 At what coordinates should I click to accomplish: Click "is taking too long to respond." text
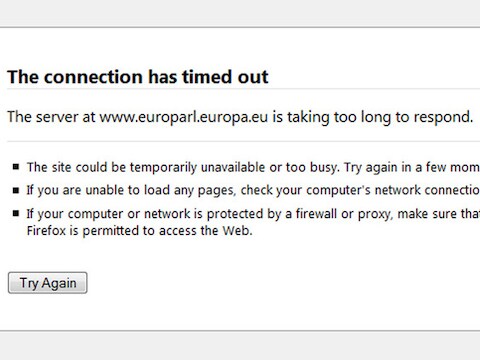pyautogui.click(x=372, y=117)
